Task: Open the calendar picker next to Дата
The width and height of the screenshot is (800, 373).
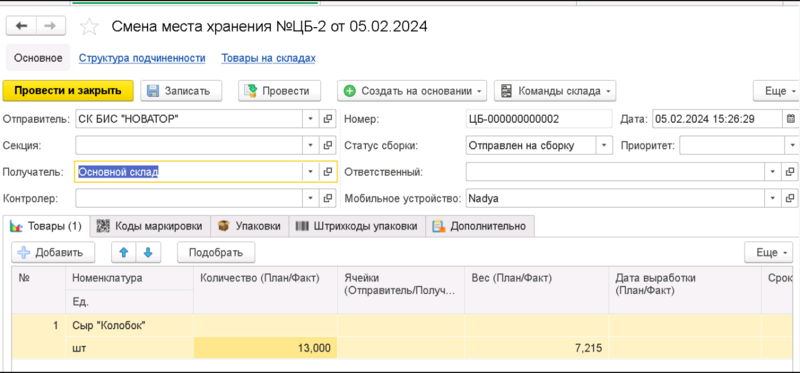Action: pos(791,119)
